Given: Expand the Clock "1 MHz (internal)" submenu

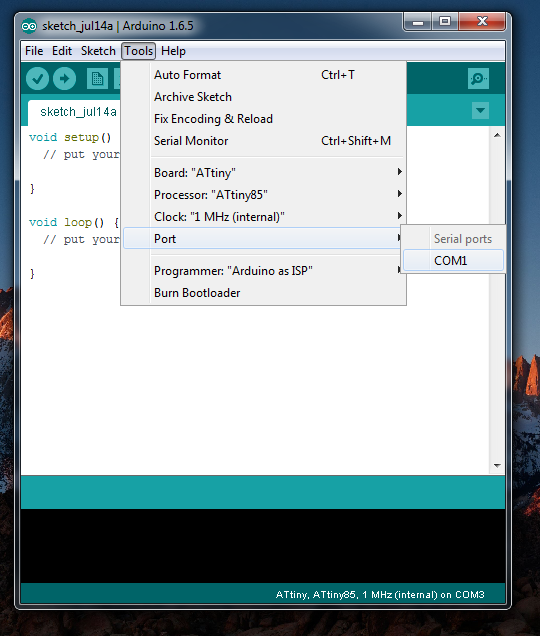Looking at the screenshot, I should 265,217.
